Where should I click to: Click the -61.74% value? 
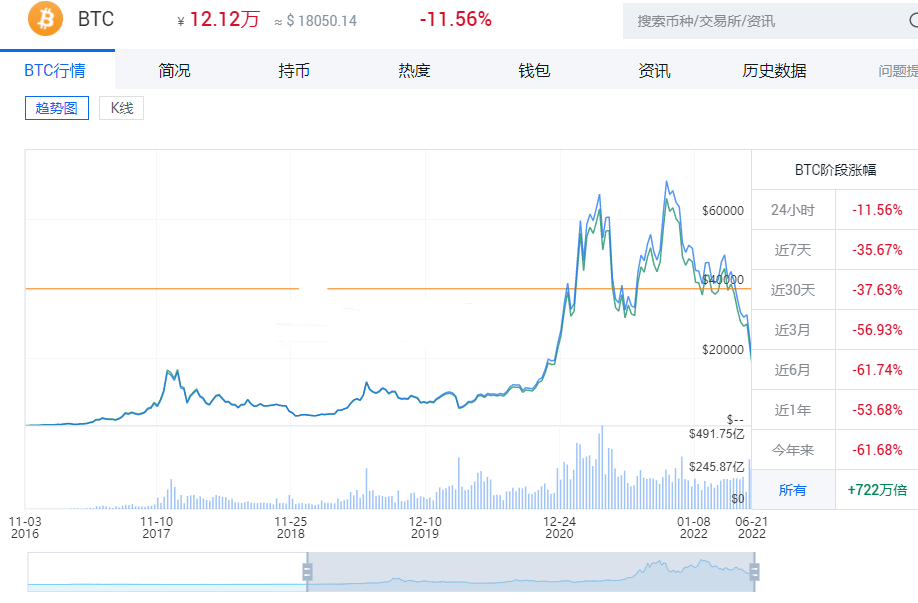(877, 370)
